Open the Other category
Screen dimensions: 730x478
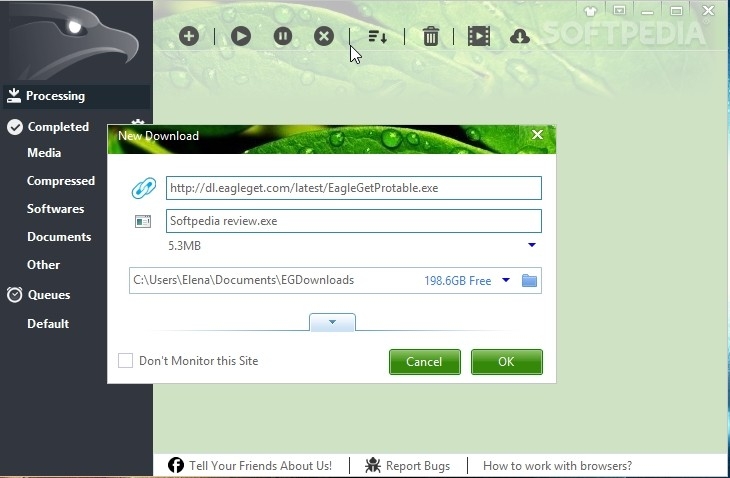pos(43,264)
